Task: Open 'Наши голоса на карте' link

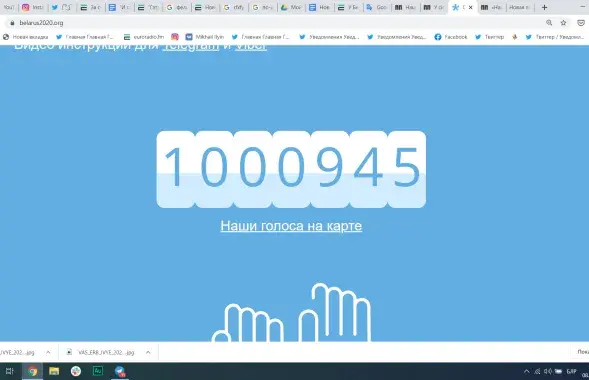Action: (291, 226)
